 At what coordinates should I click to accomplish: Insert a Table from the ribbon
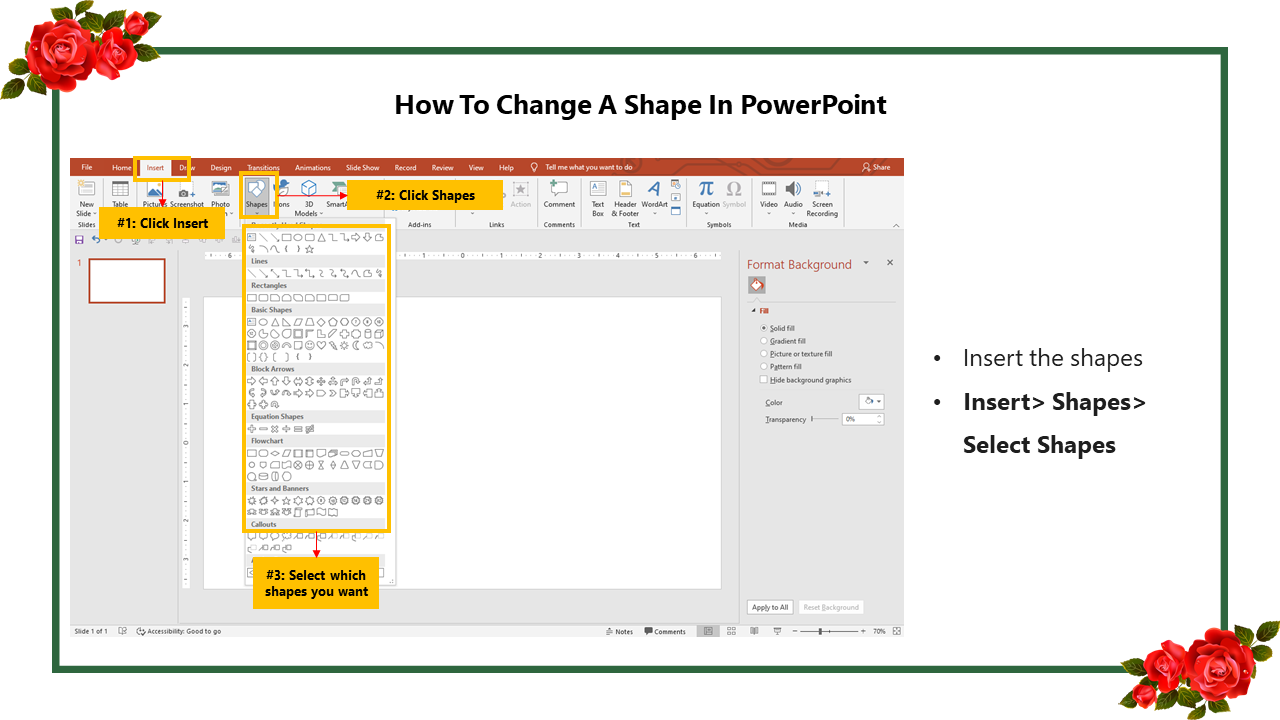click(120, 194)
